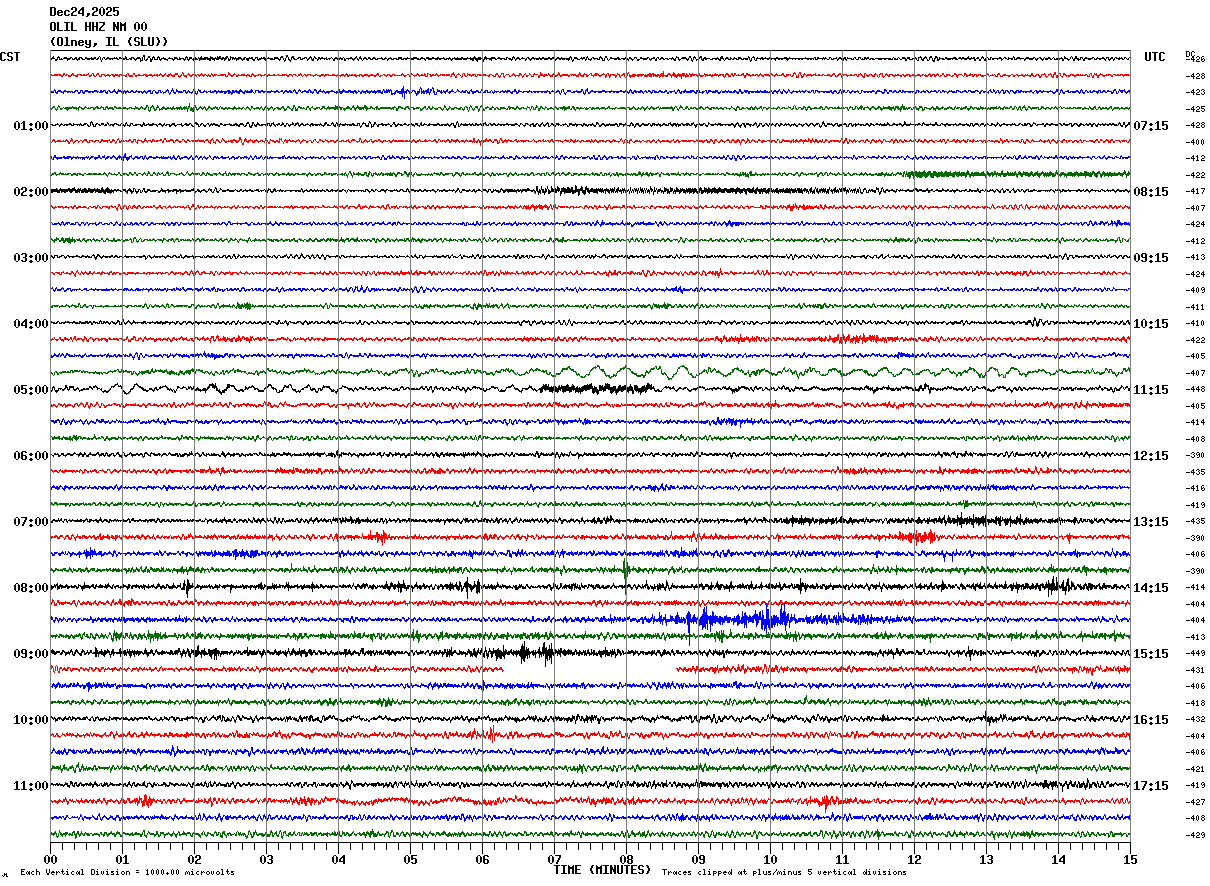Click the DC offset value -421
The image size is (1210, 886).
1195,769
